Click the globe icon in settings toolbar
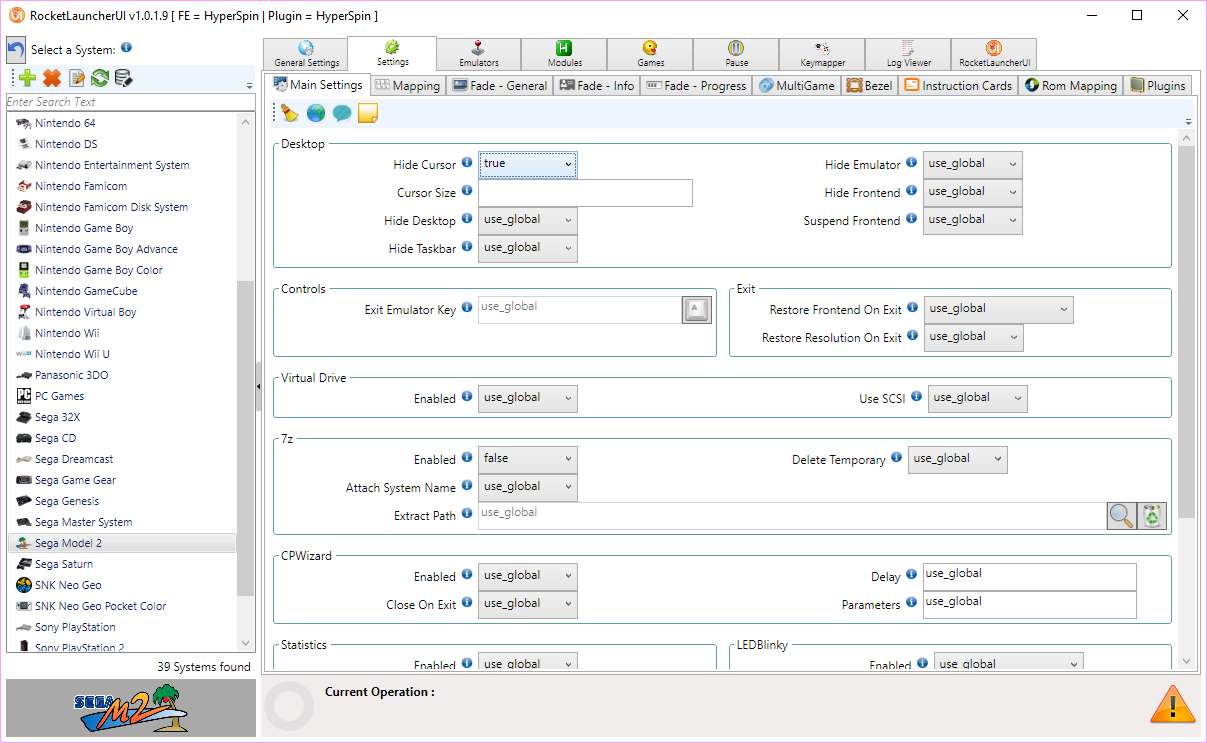Viewport: 1207px width, 743px height. [316, 113]
